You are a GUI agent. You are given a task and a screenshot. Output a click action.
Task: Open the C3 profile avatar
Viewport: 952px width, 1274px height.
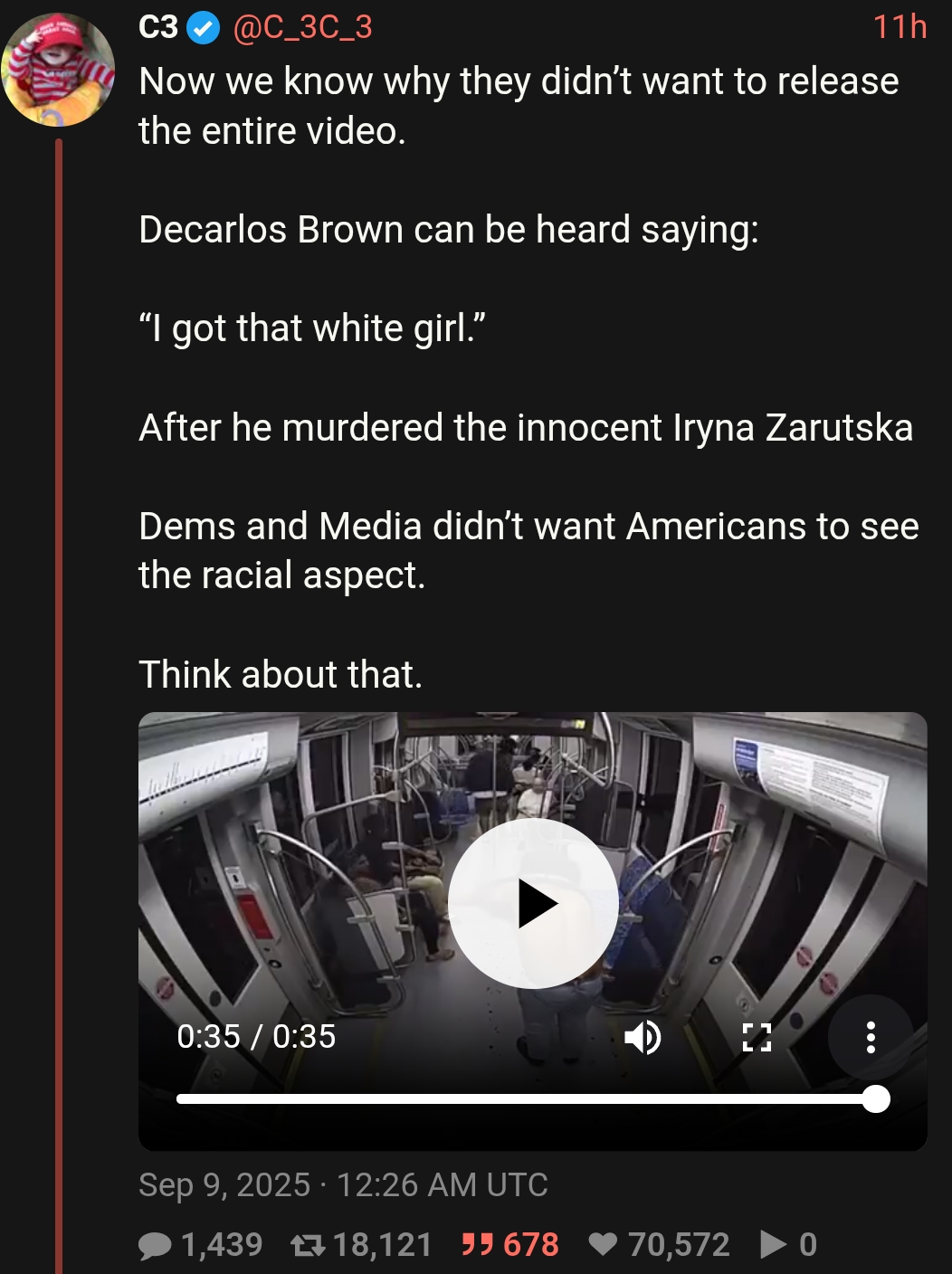click(58, 69)
